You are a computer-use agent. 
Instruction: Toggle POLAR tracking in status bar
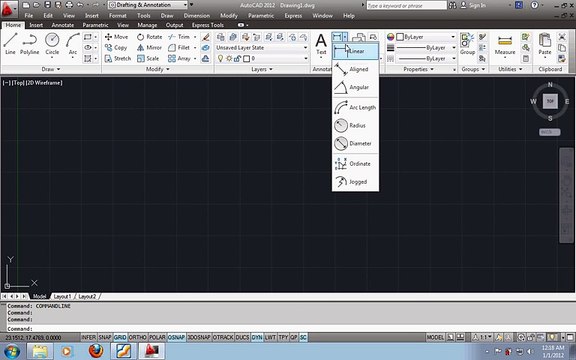point(157,337)
